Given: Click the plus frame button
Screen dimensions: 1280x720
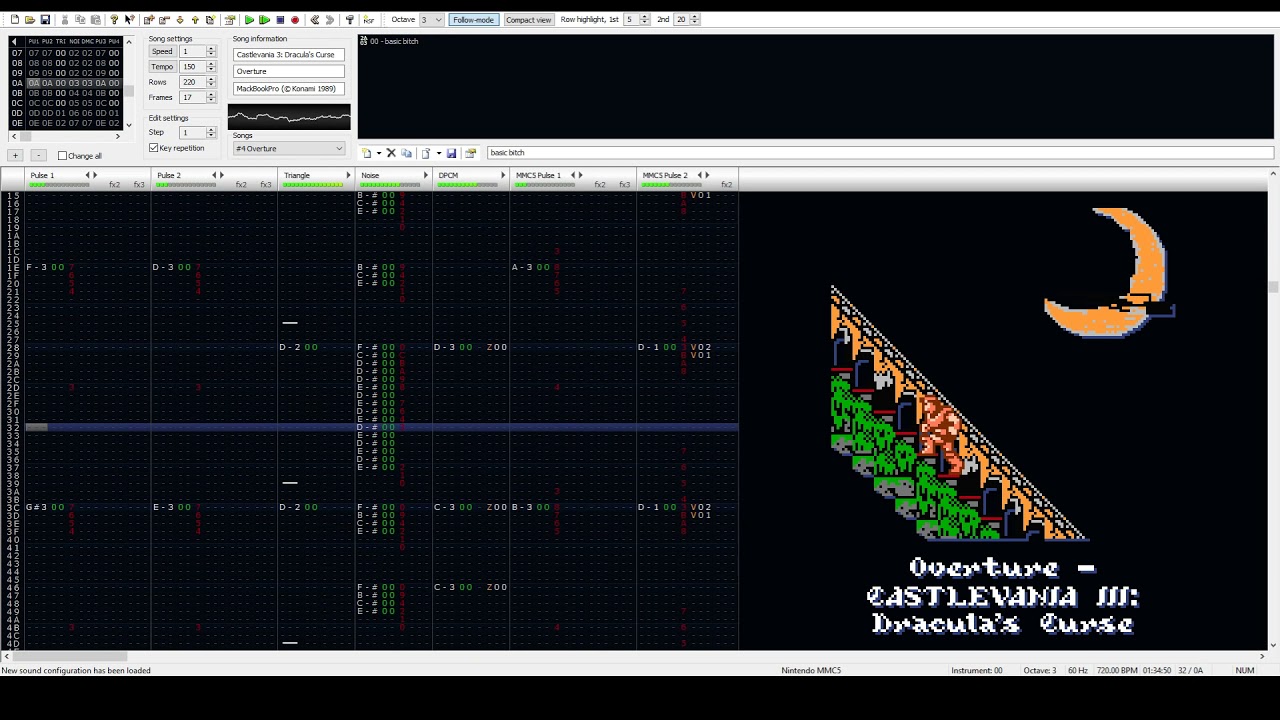Looking at the screenshot, I should tap(15, 156).
